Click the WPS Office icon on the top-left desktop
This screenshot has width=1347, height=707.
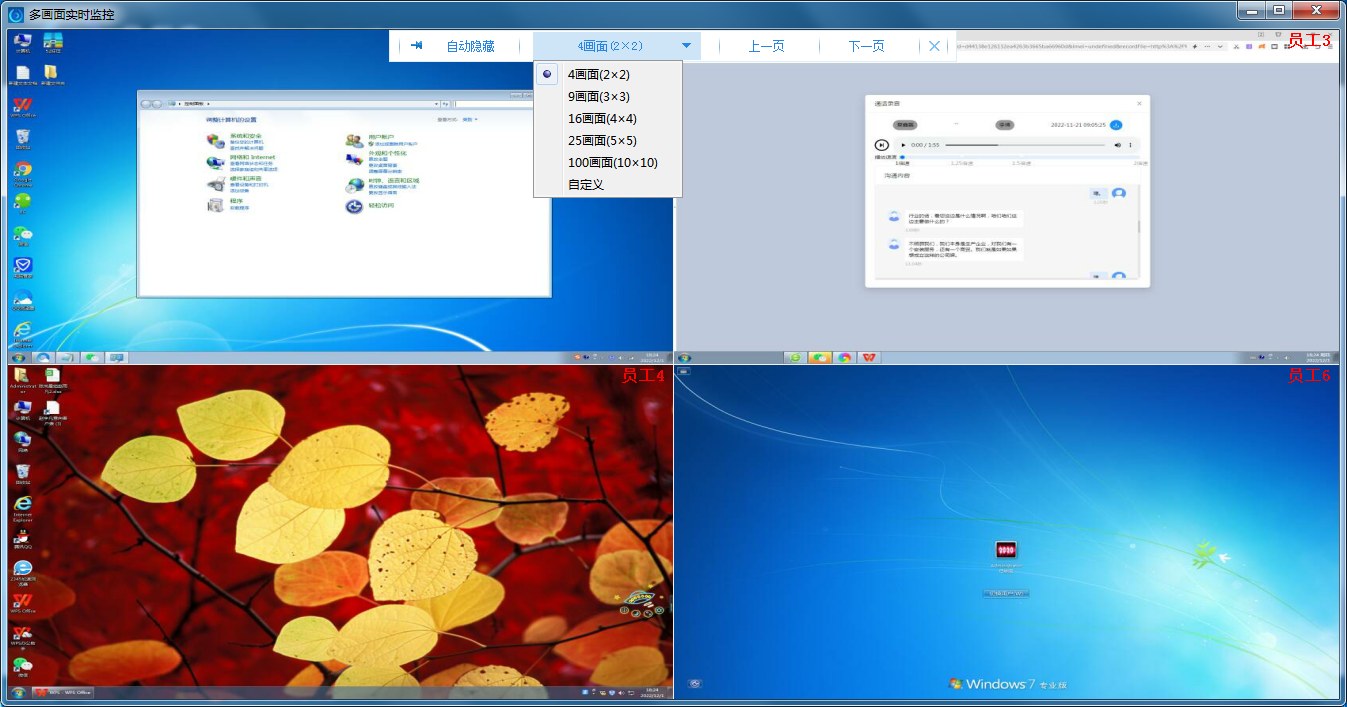coord(22,106)
